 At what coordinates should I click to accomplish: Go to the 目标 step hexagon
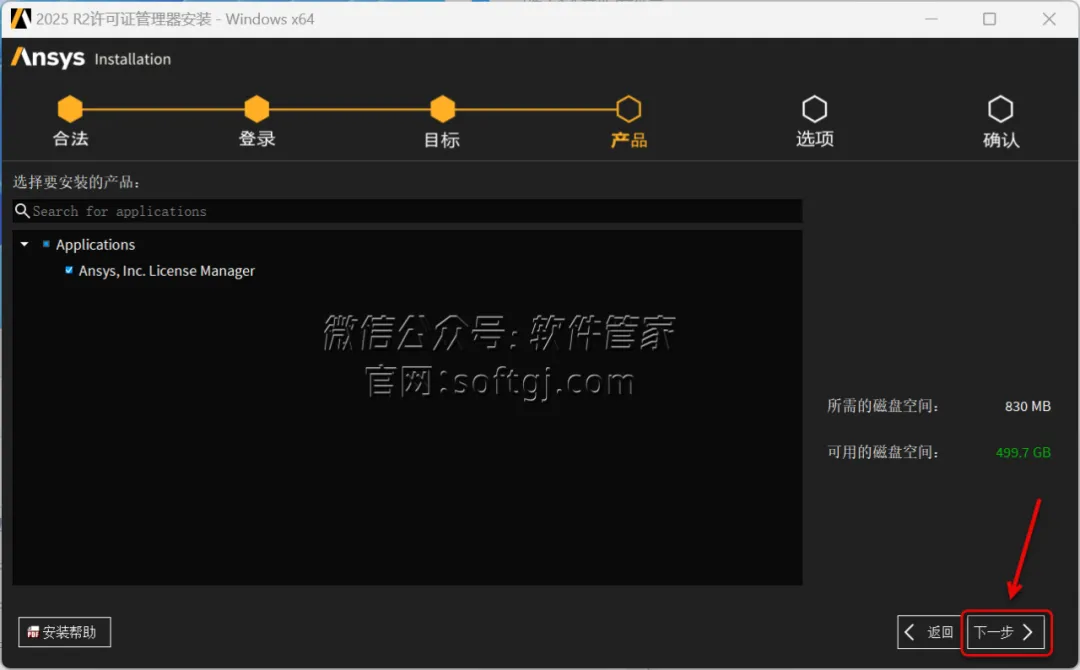coord(443,109)
